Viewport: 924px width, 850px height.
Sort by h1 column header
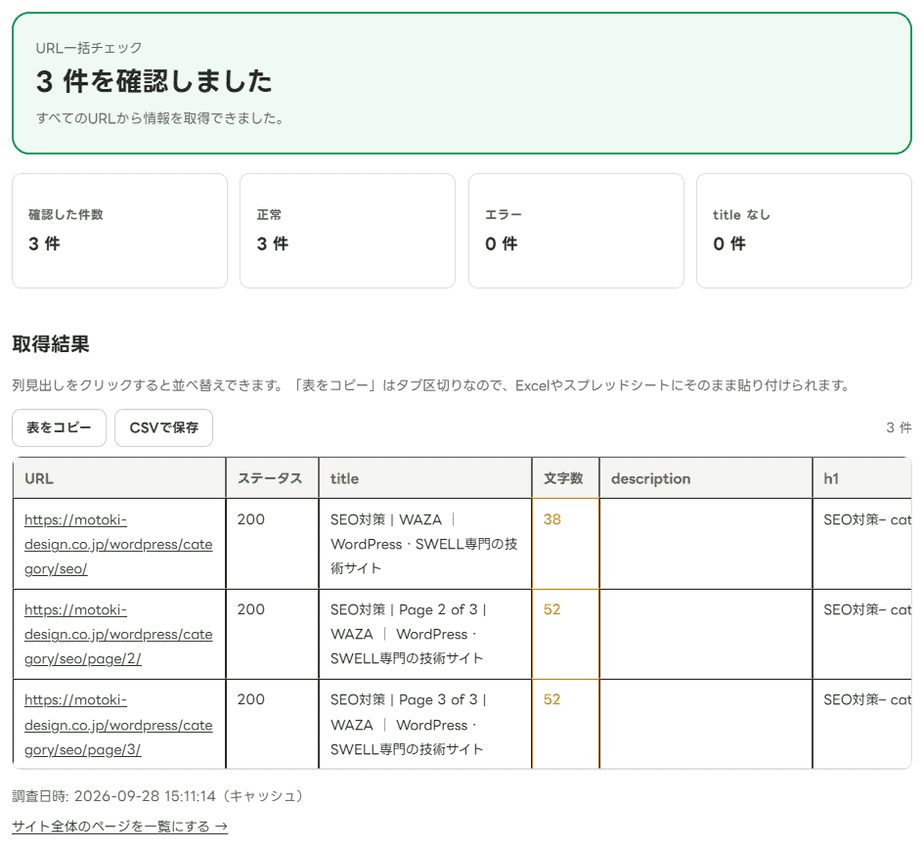pyautogui.click(x=862, y=478)
